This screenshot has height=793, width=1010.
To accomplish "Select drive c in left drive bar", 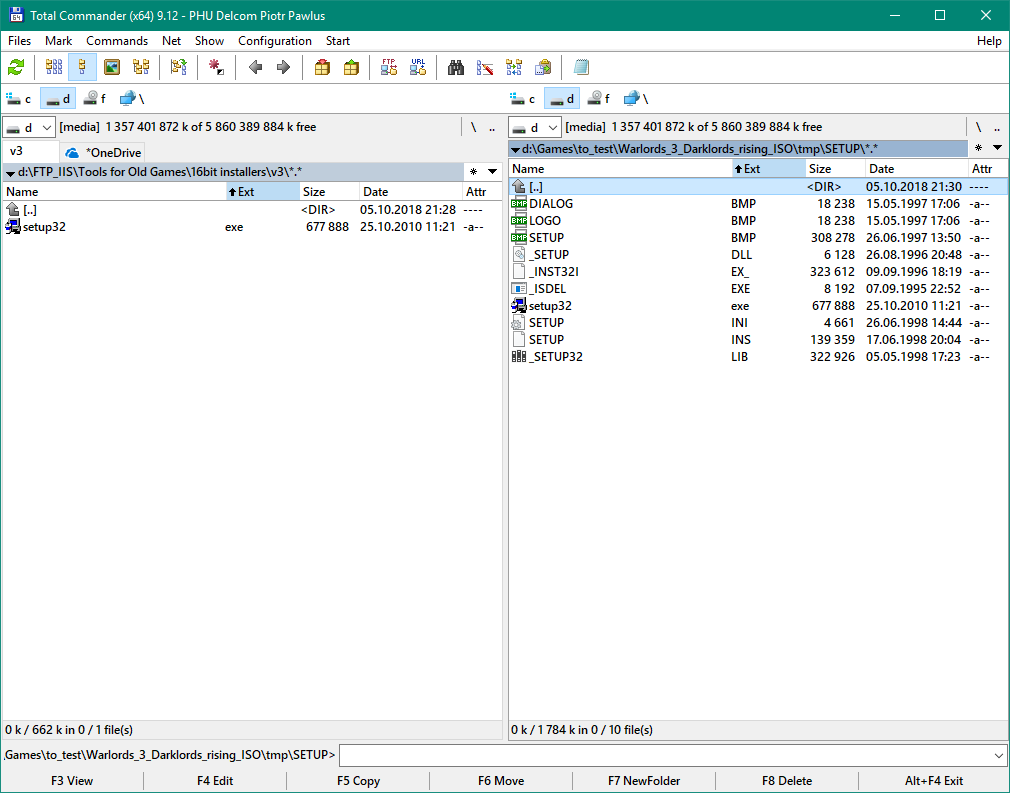I will coord(19,99).
